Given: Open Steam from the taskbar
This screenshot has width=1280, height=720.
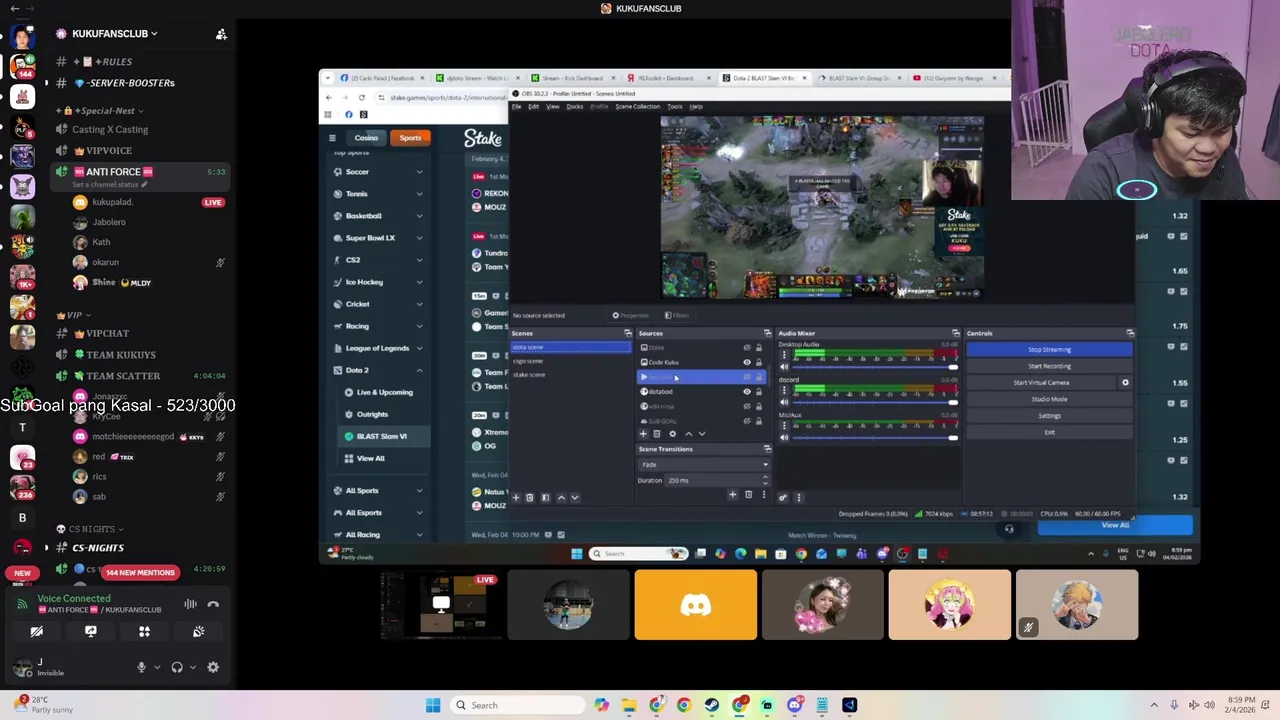Looking at the screenshot, I should [712, 705].
